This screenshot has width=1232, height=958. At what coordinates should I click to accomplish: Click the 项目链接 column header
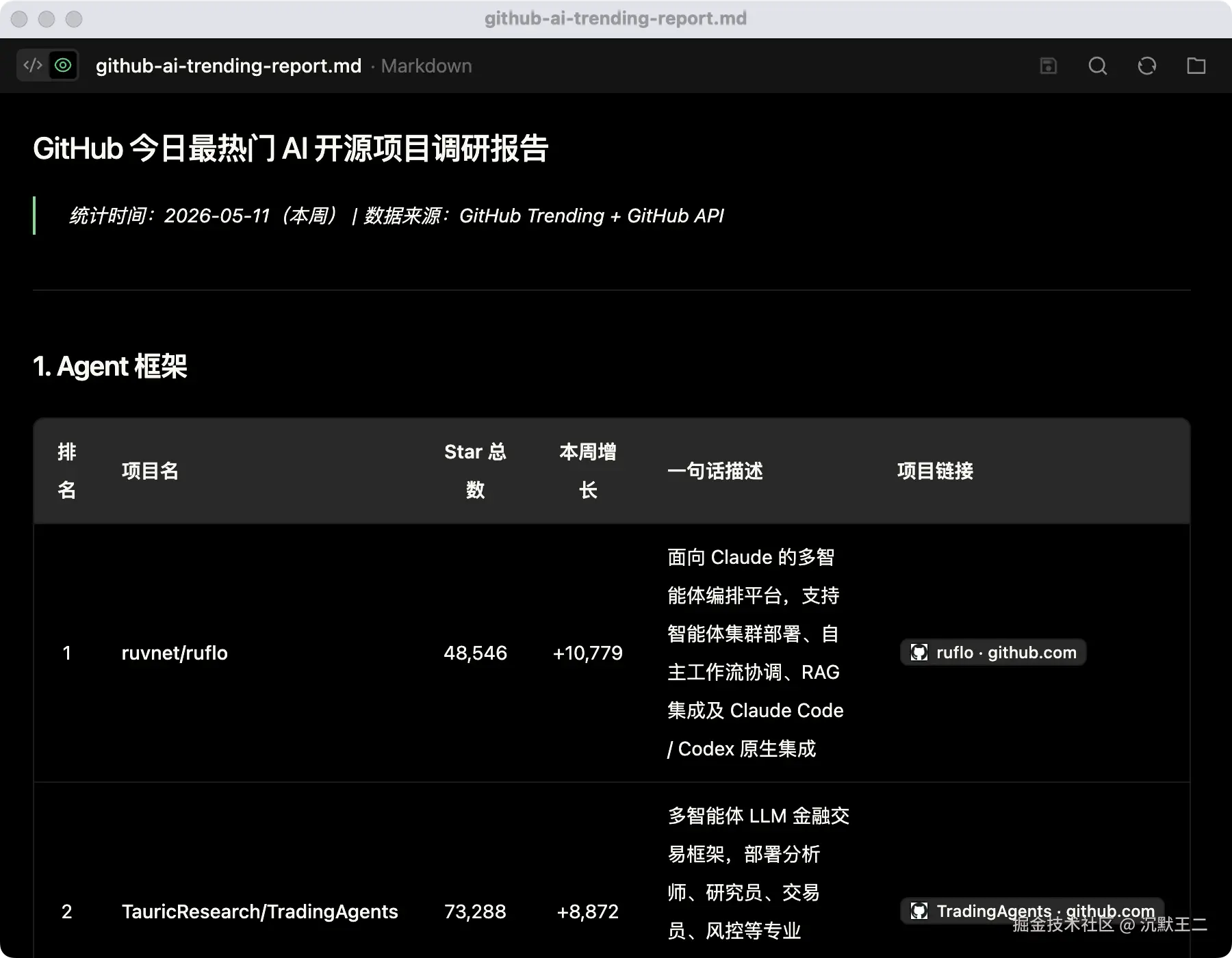coord(936,471)
